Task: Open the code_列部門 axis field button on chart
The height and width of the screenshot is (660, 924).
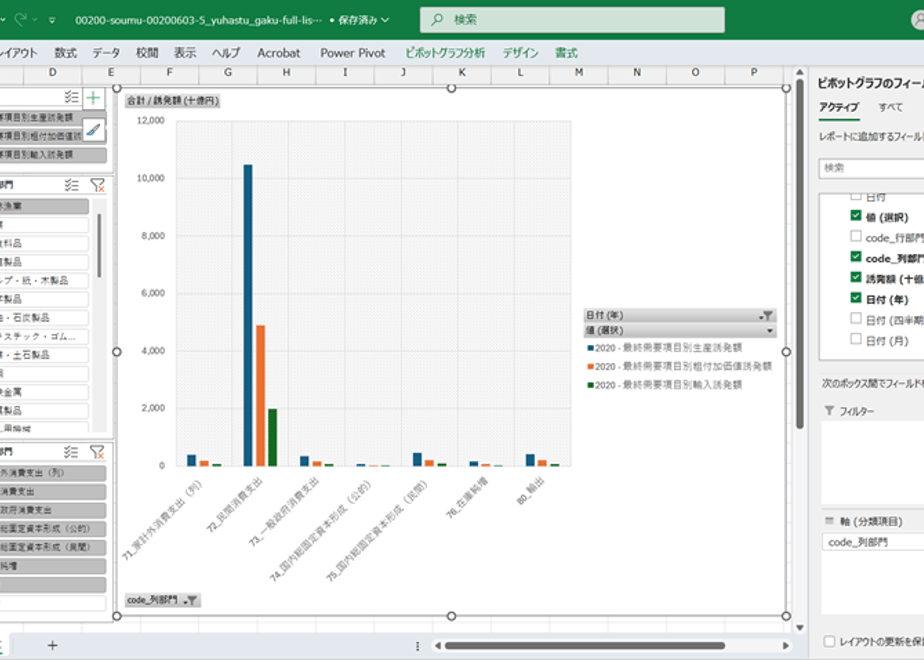Action: click(163, 600)
